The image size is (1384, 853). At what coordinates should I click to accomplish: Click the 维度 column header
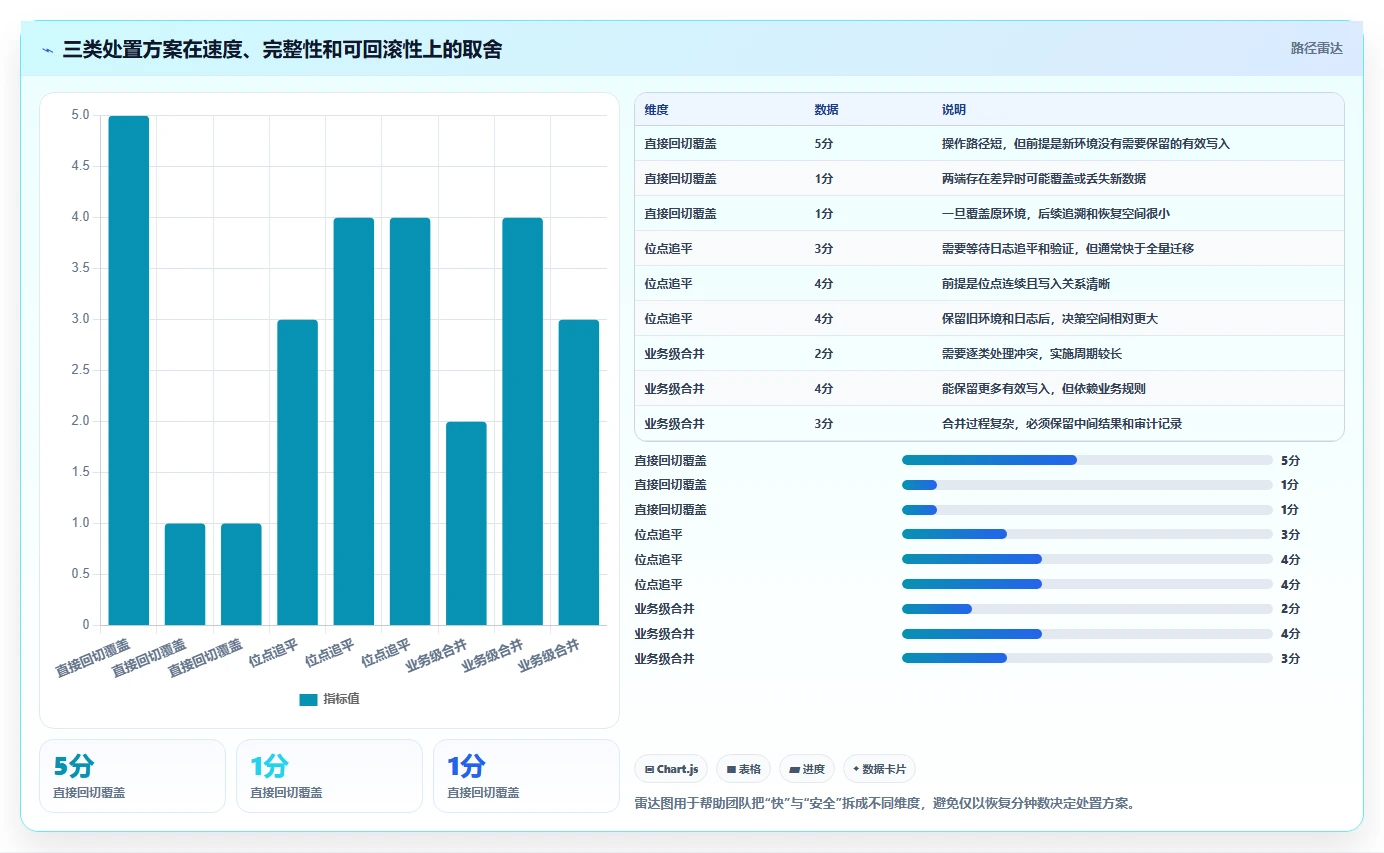tap(657, 109)
